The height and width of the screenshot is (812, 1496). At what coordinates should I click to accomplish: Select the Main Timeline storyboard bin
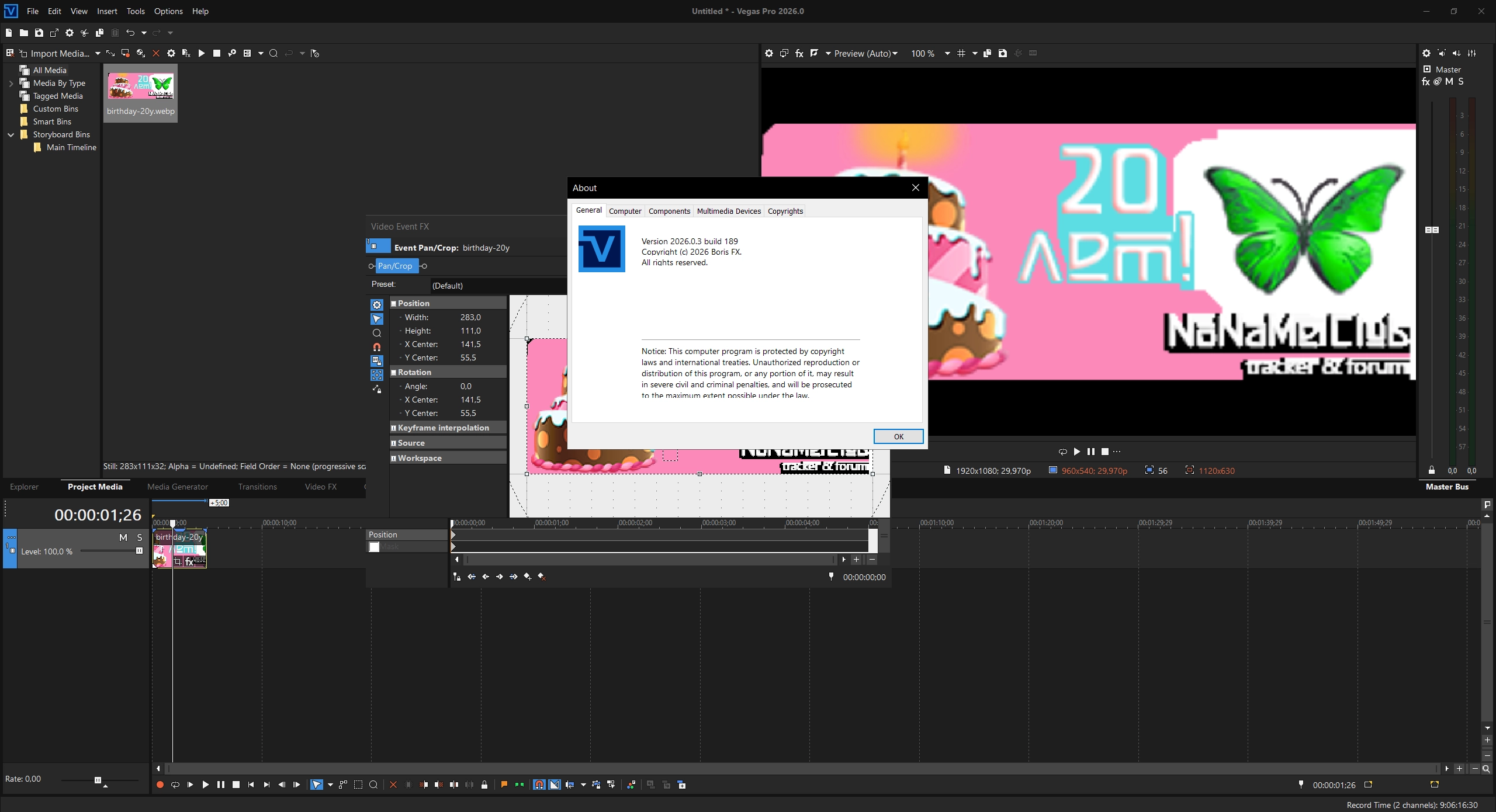[71, 147]
